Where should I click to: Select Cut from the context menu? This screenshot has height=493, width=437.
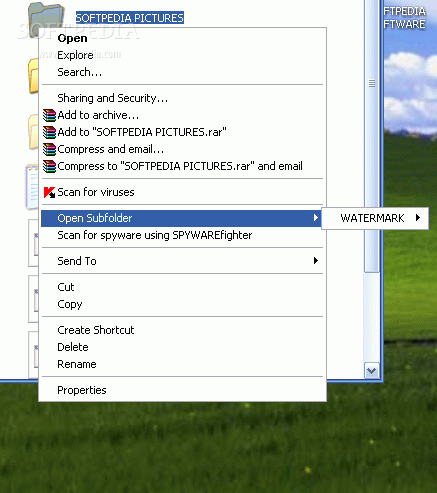[182, 287]
